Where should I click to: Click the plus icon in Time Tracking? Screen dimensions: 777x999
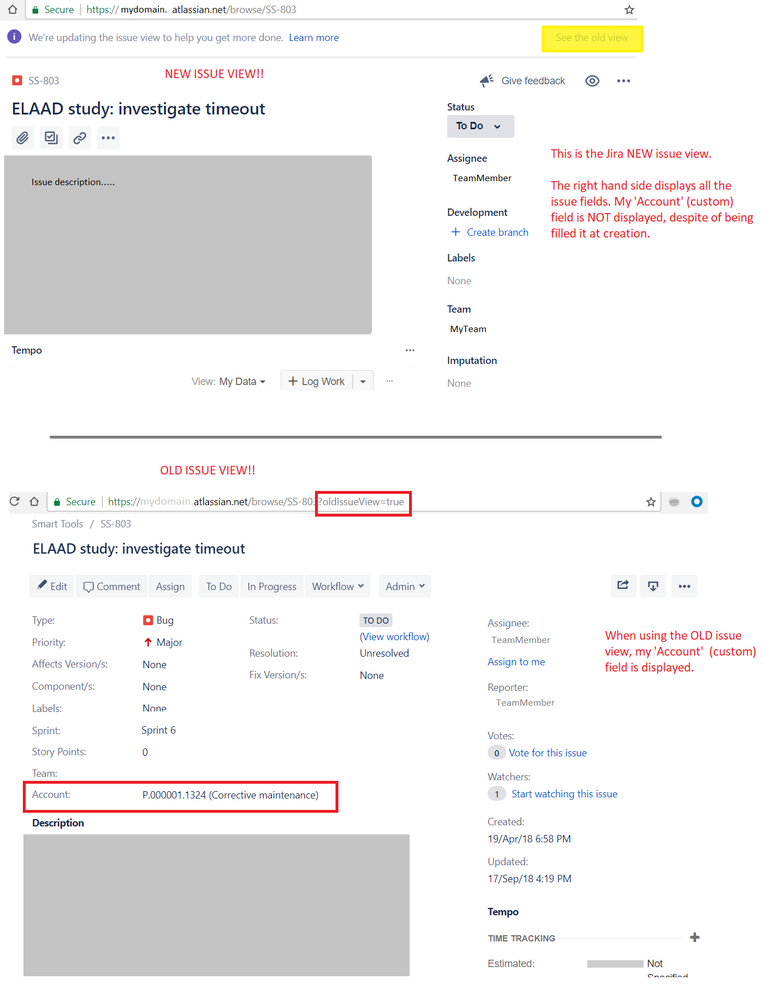(x=695, y=937)
